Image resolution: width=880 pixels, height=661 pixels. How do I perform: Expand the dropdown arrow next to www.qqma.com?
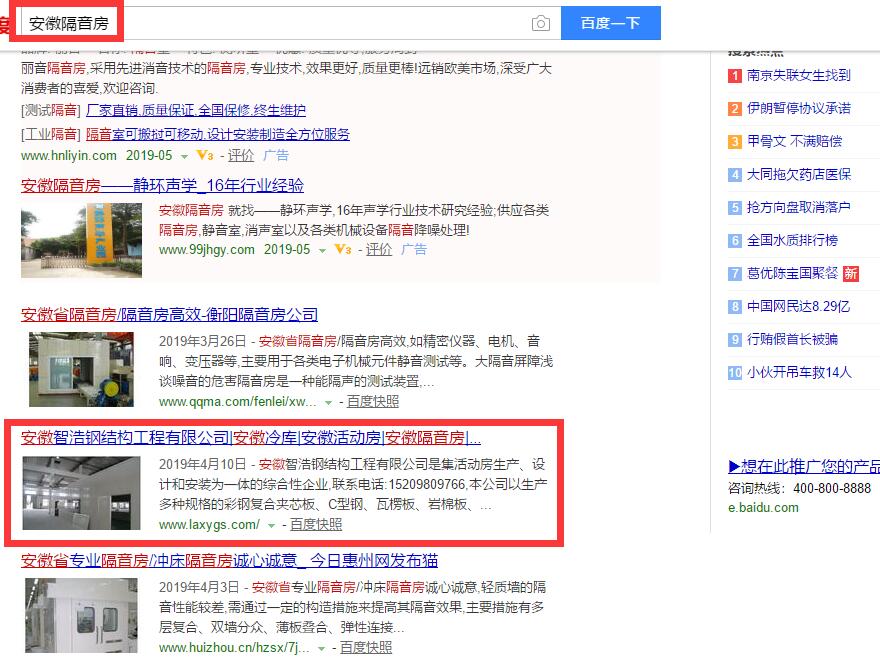click(328, 403)
